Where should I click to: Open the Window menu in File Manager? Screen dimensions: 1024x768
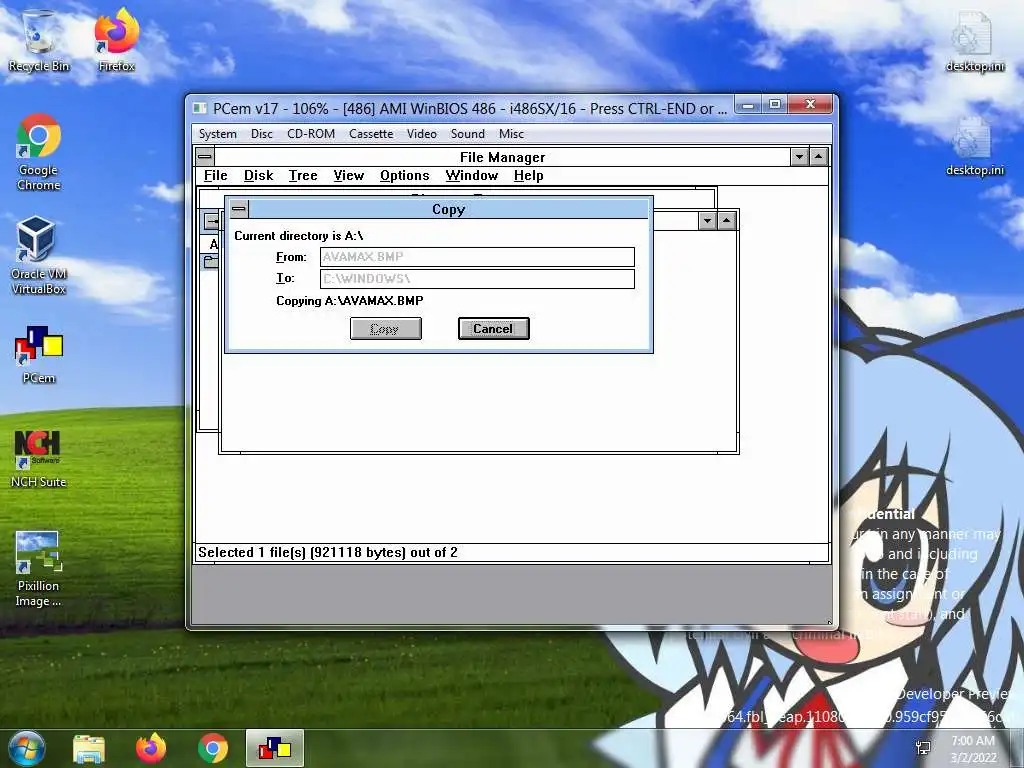point(472,176)
